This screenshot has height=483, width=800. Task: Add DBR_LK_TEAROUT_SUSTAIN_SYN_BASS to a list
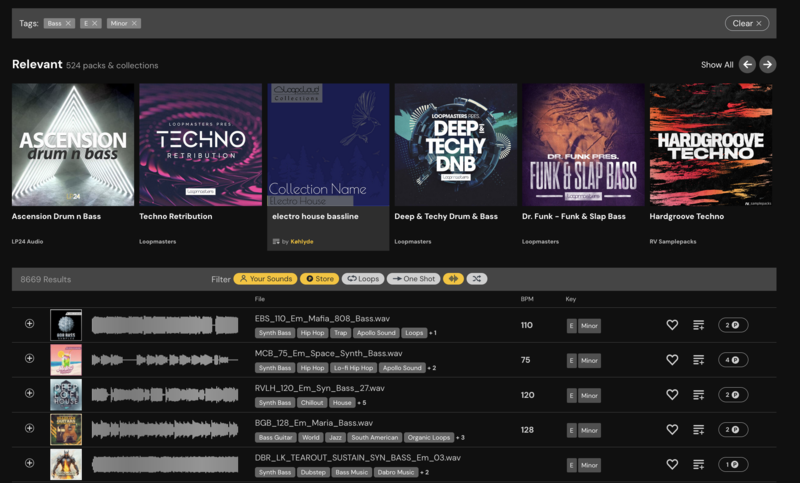(698, 465)
